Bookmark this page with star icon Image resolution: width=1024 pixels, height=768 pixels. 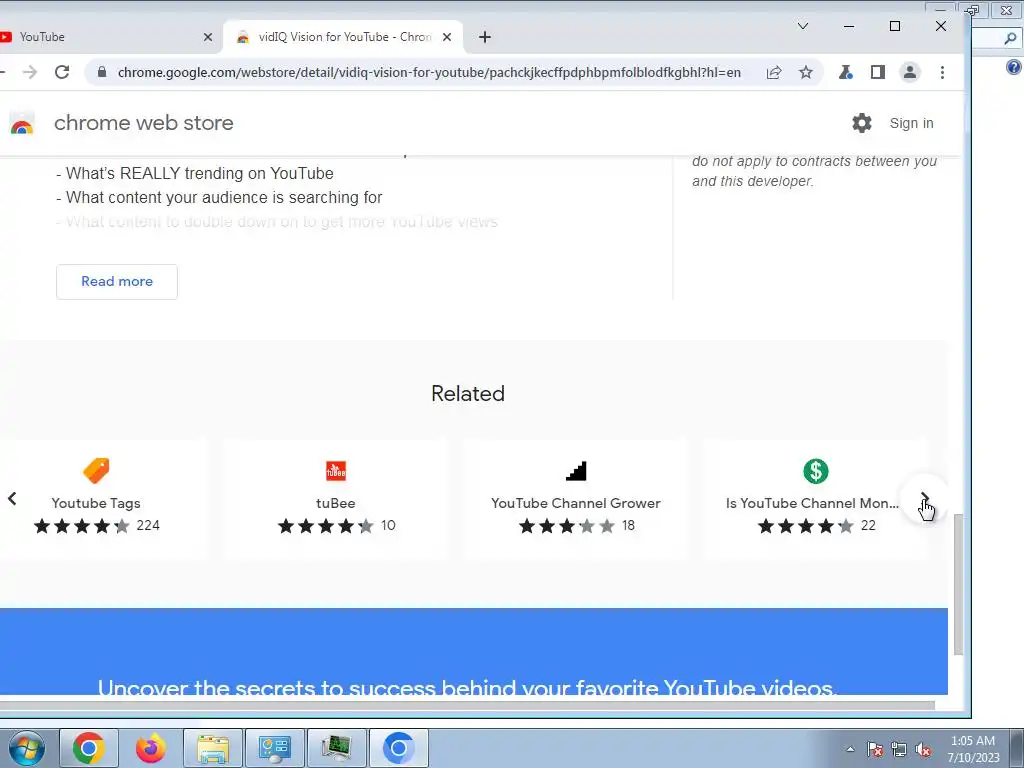tap(806, 72)
